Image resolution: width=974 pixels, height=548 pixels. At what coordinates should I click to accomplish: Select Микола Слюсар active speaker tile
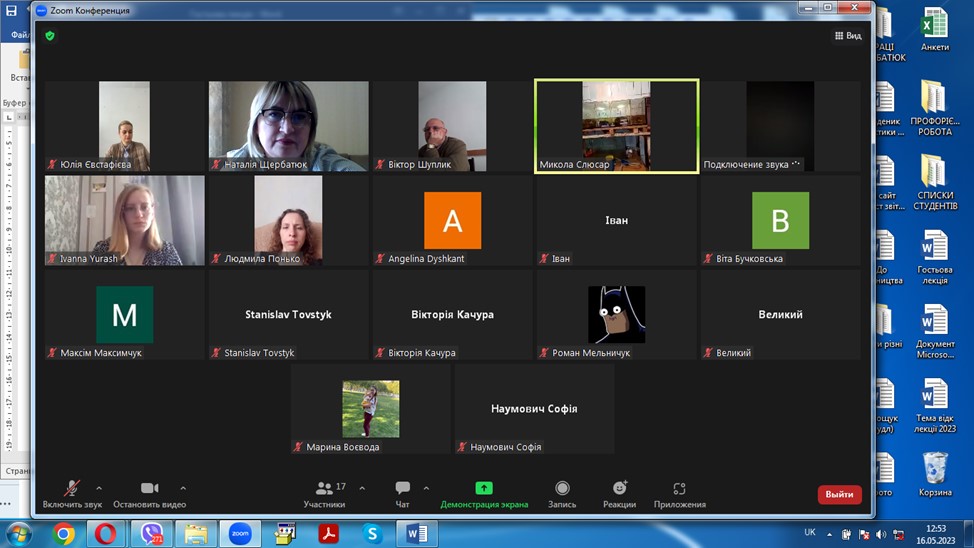coord(616,126)
